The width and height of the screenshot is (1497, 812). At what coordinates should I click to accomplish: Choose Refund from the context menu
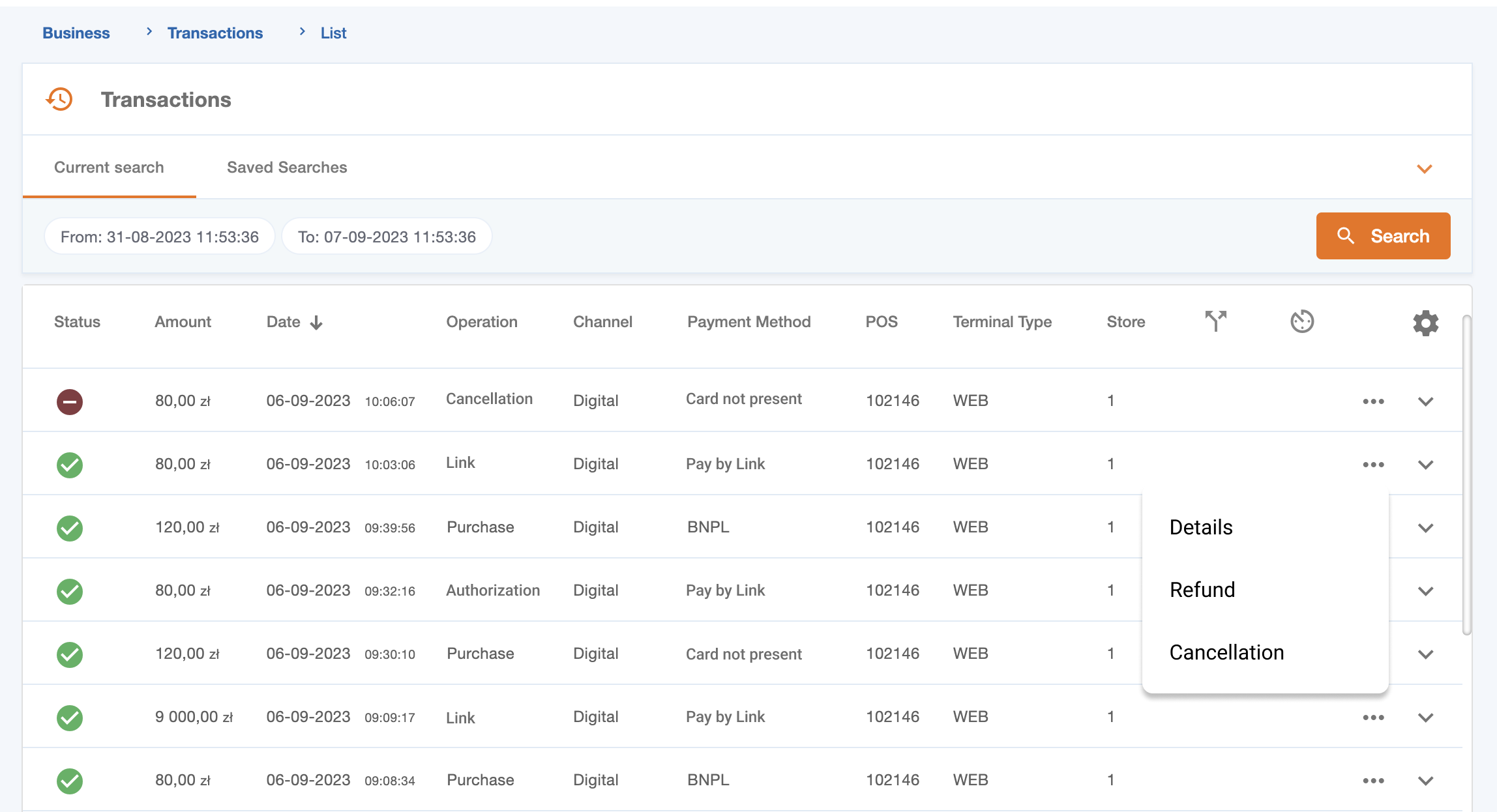[x=1202, y=590]
